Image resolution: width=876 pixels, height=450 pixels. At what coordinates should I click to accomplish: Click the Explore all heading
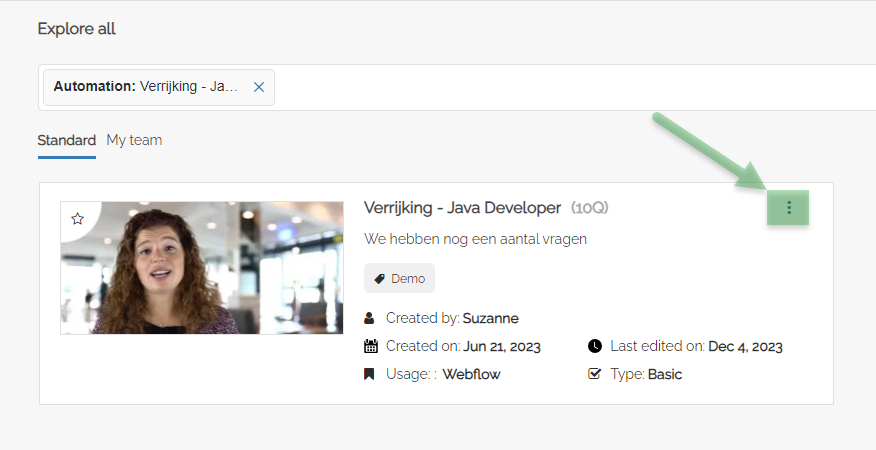(77, 29)
